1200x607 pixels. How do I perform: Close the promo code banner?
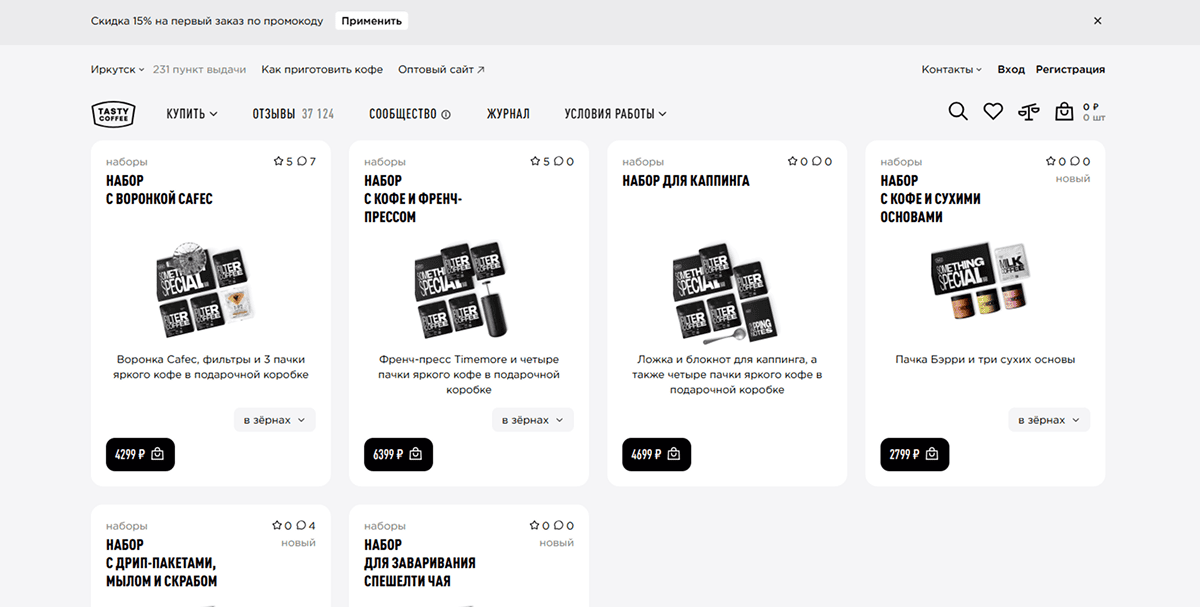click(x=1097, y=20)
